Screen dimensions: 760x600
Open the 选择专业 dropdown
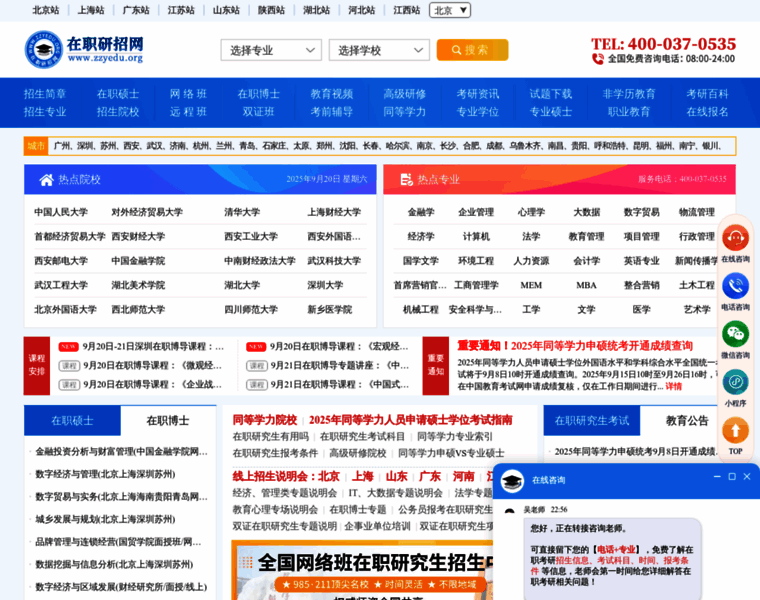[271, 50]
